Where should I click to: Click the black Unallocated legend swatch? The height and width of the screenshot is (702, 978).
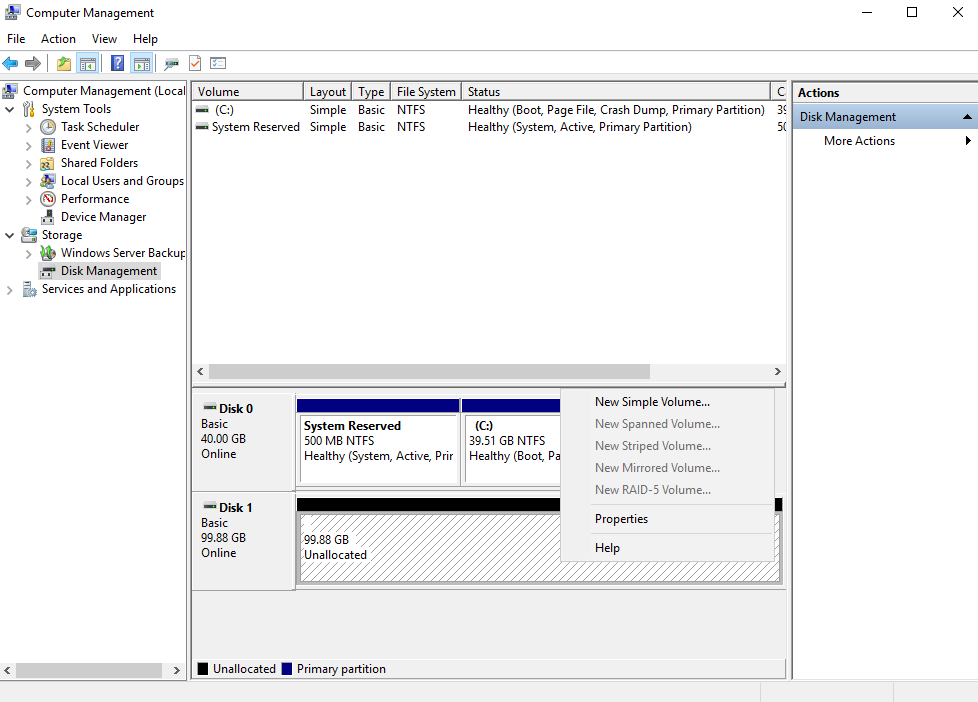pyautogui.click(x=203, y=669)
